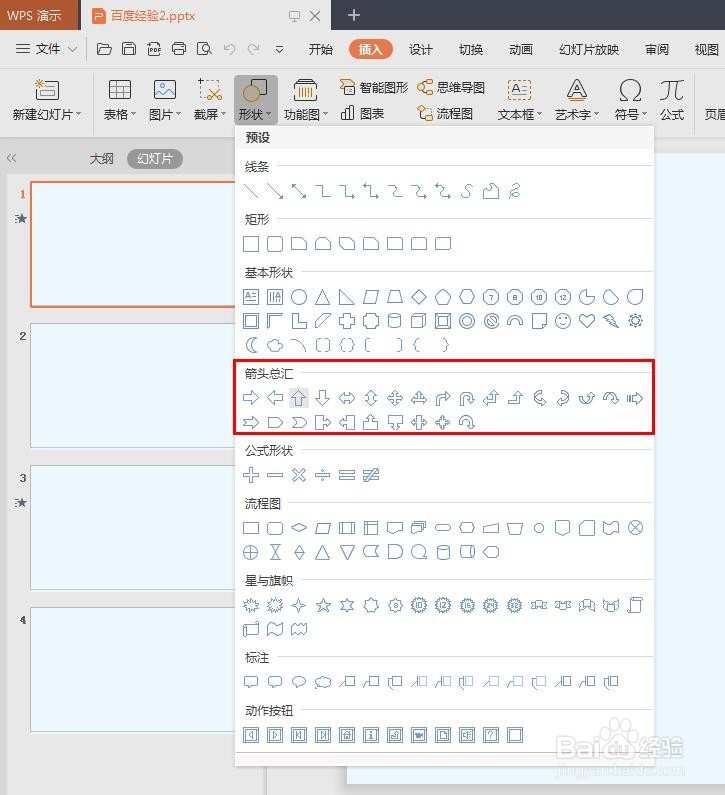Screen dimensions: 725x795
Task: Select the rectangular callout under 标注
Action: click(x=251, y=682)
